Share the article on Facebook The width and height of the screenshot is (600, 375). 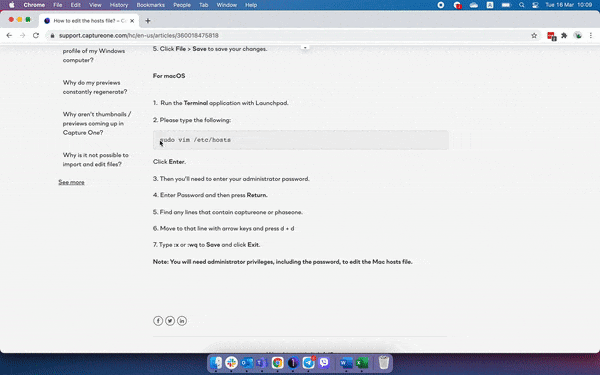pyautogui.click(x=158, y=321)
